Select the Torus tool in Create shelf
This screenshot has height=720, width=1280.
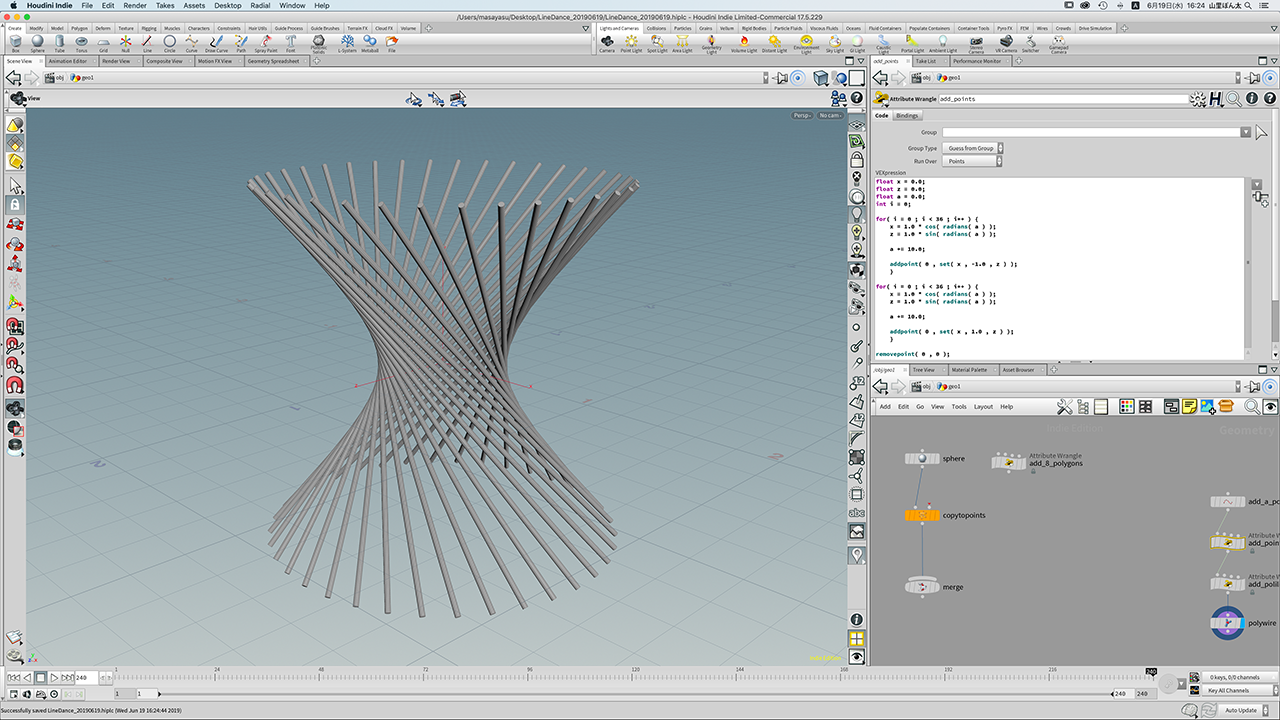pos(81,43)
